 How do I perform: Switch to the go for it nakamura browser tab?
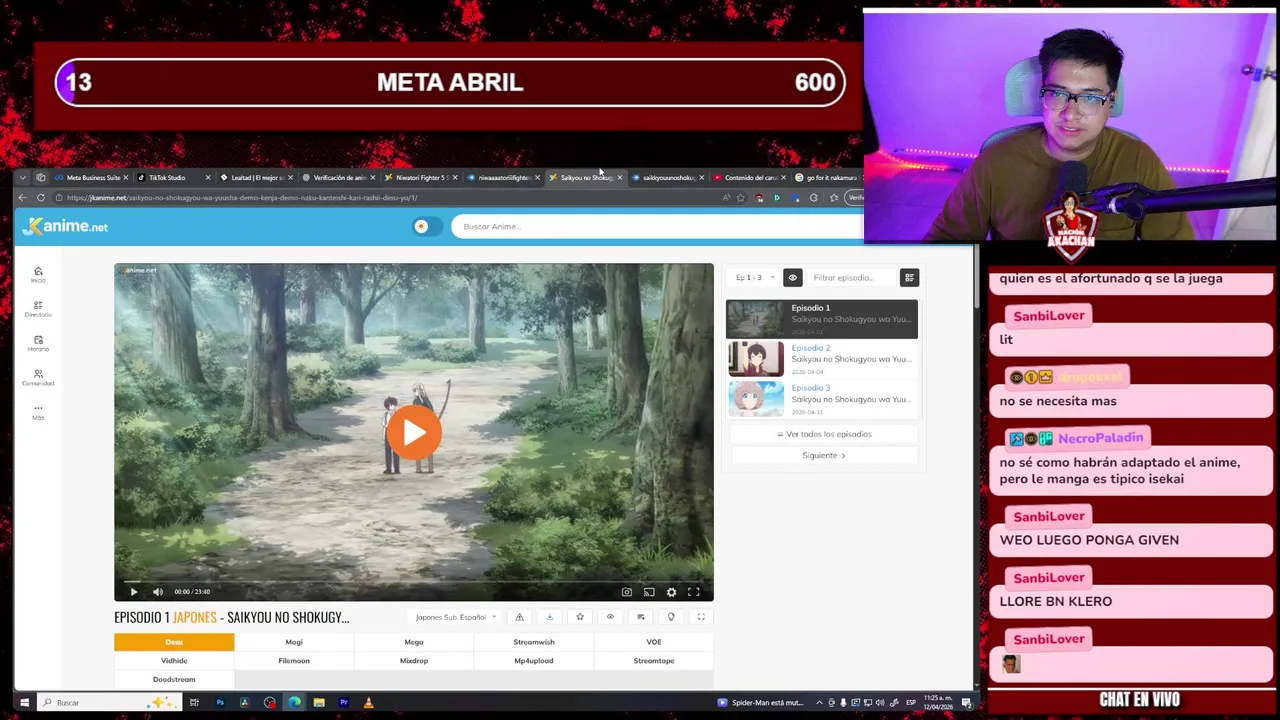[828, 178]
